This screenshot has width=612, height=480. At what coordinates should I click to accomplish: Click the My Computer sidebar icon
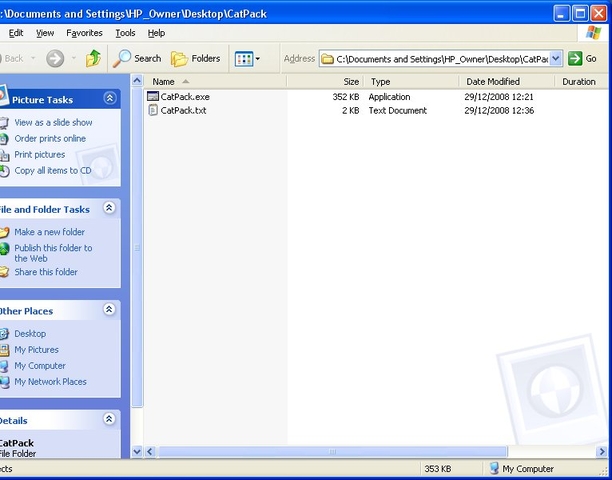[4, 366]
